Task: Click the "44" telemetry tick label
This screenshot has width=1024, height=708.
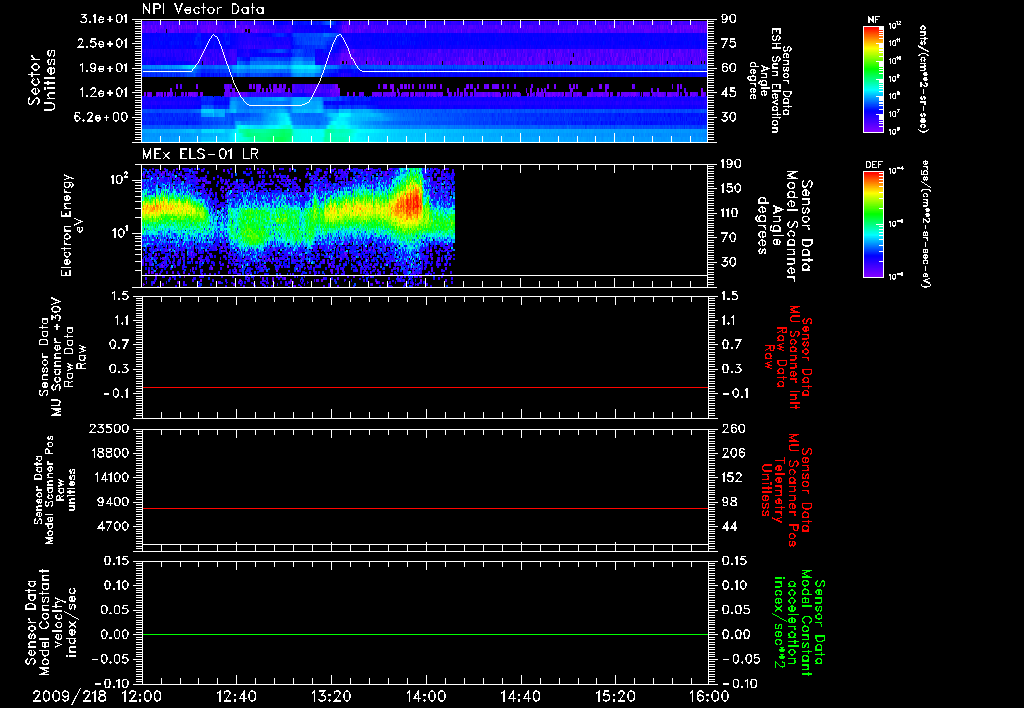Action: [729, 526]
